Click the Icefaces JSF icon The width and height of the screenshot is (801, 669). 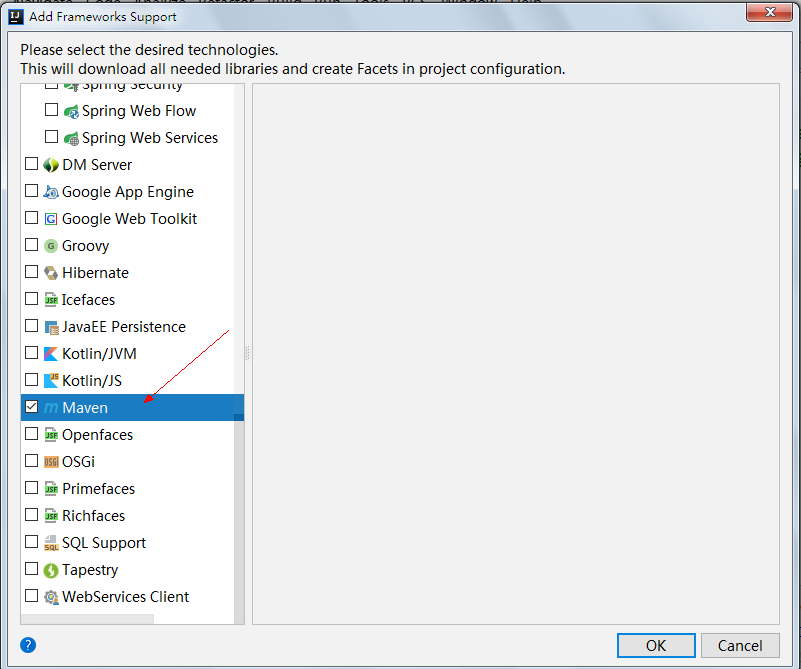51,300
